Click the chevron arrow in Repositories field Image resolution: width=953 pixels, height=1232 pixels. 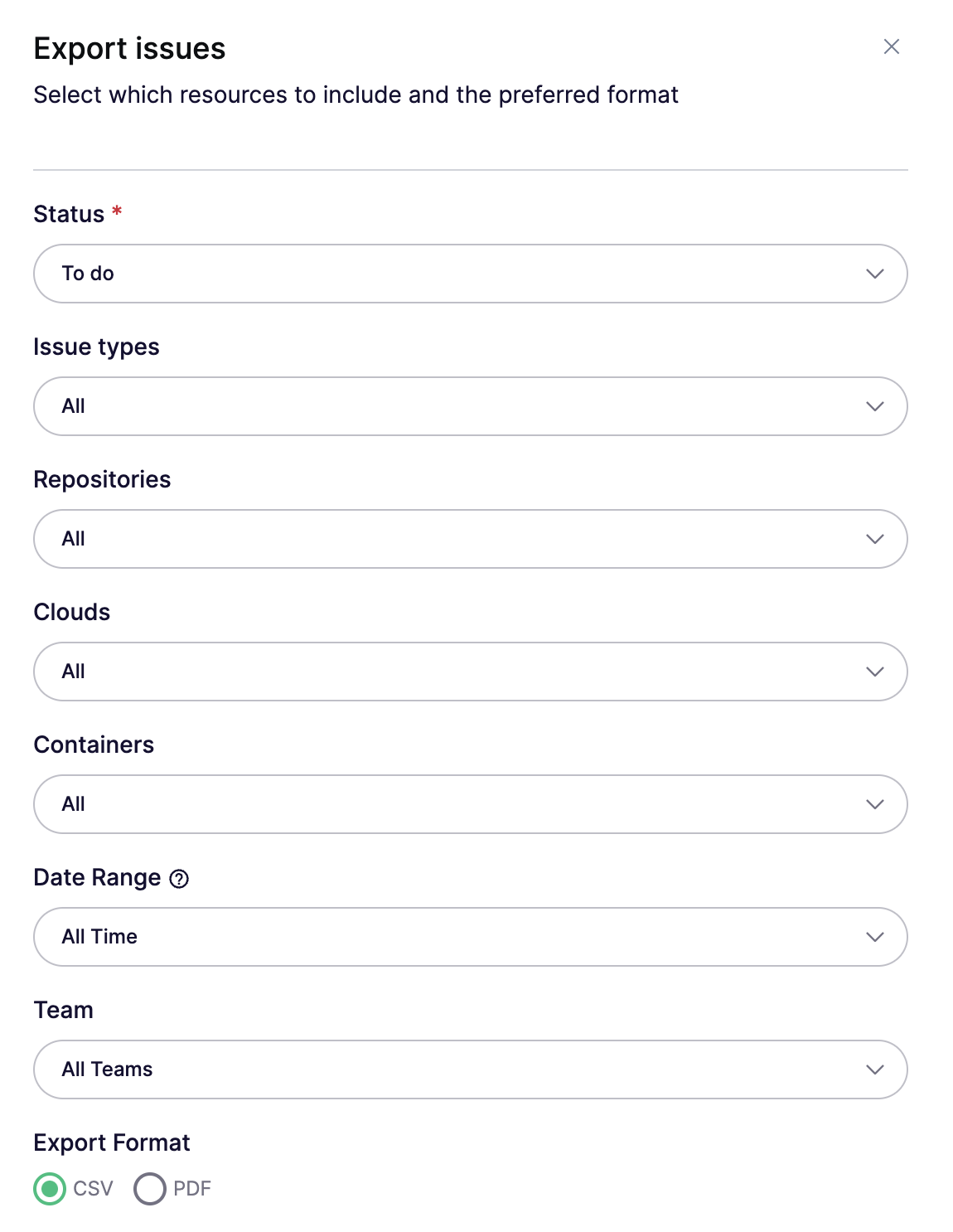point(875,539)
